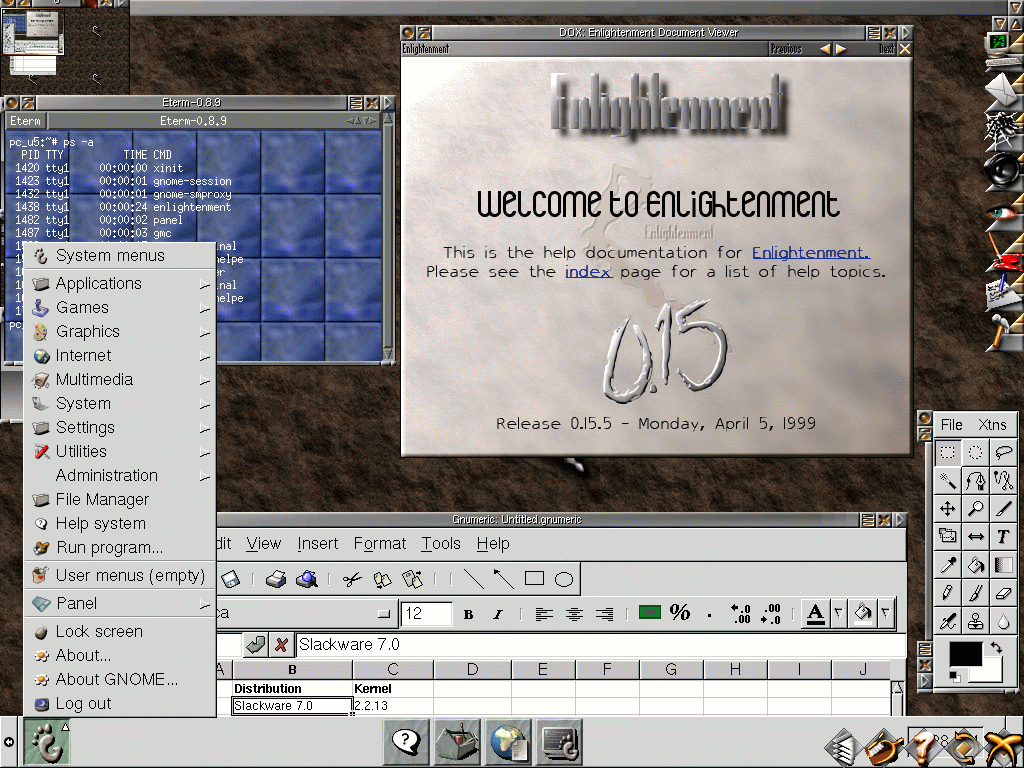
Task: Reset GIMP colors to default black and white
Action: click(954, 676)
